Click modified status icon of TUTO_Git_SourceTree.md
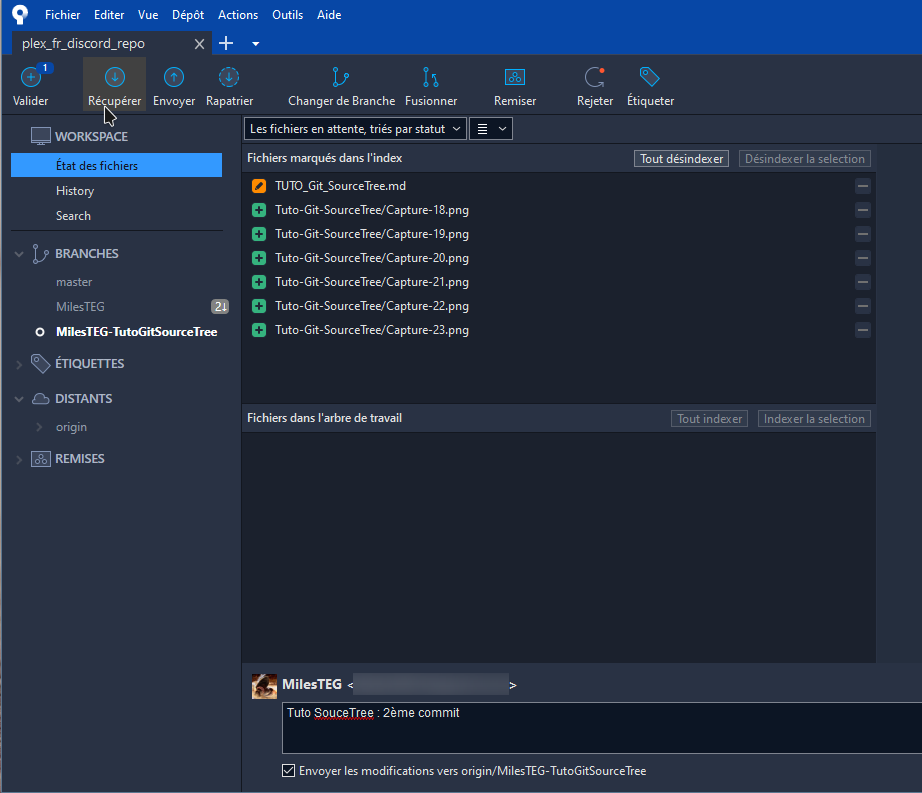The width and height of the screenshot is (922, 793). pyautogui.click(x=259, y=186)
